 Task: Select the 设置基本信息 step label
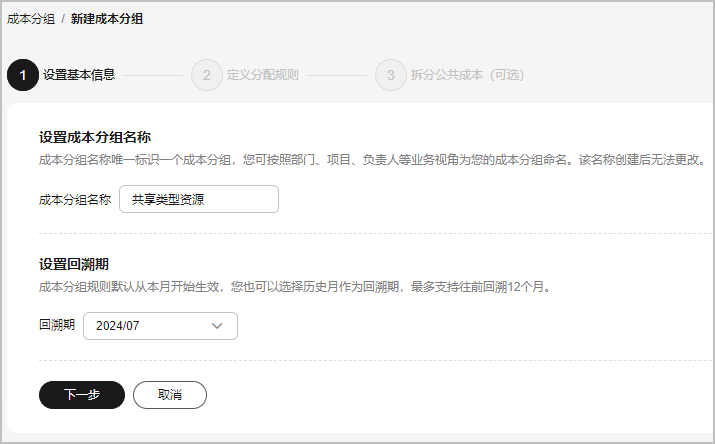tap(79, 75)
